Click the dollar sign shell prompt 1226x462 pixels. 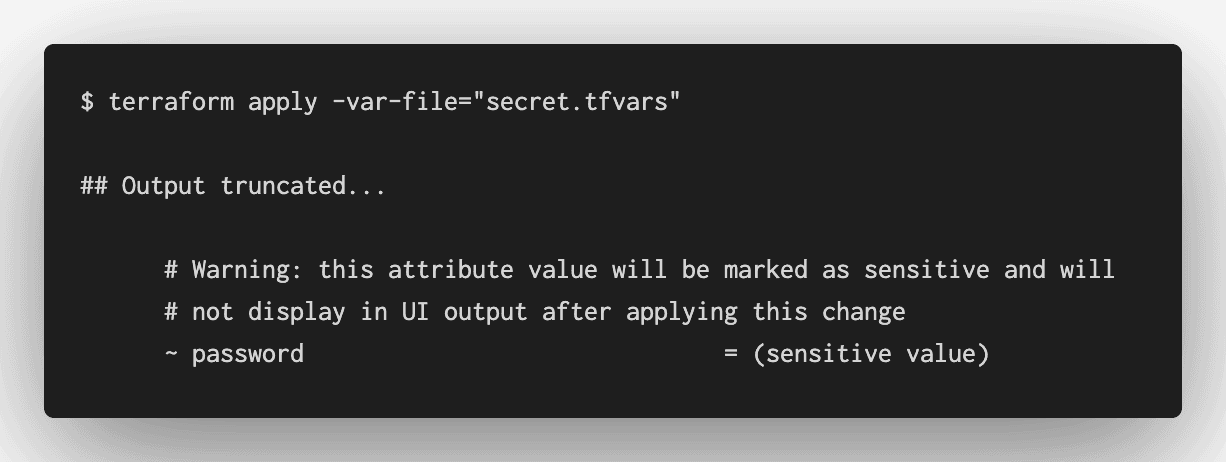pos(87,102)
